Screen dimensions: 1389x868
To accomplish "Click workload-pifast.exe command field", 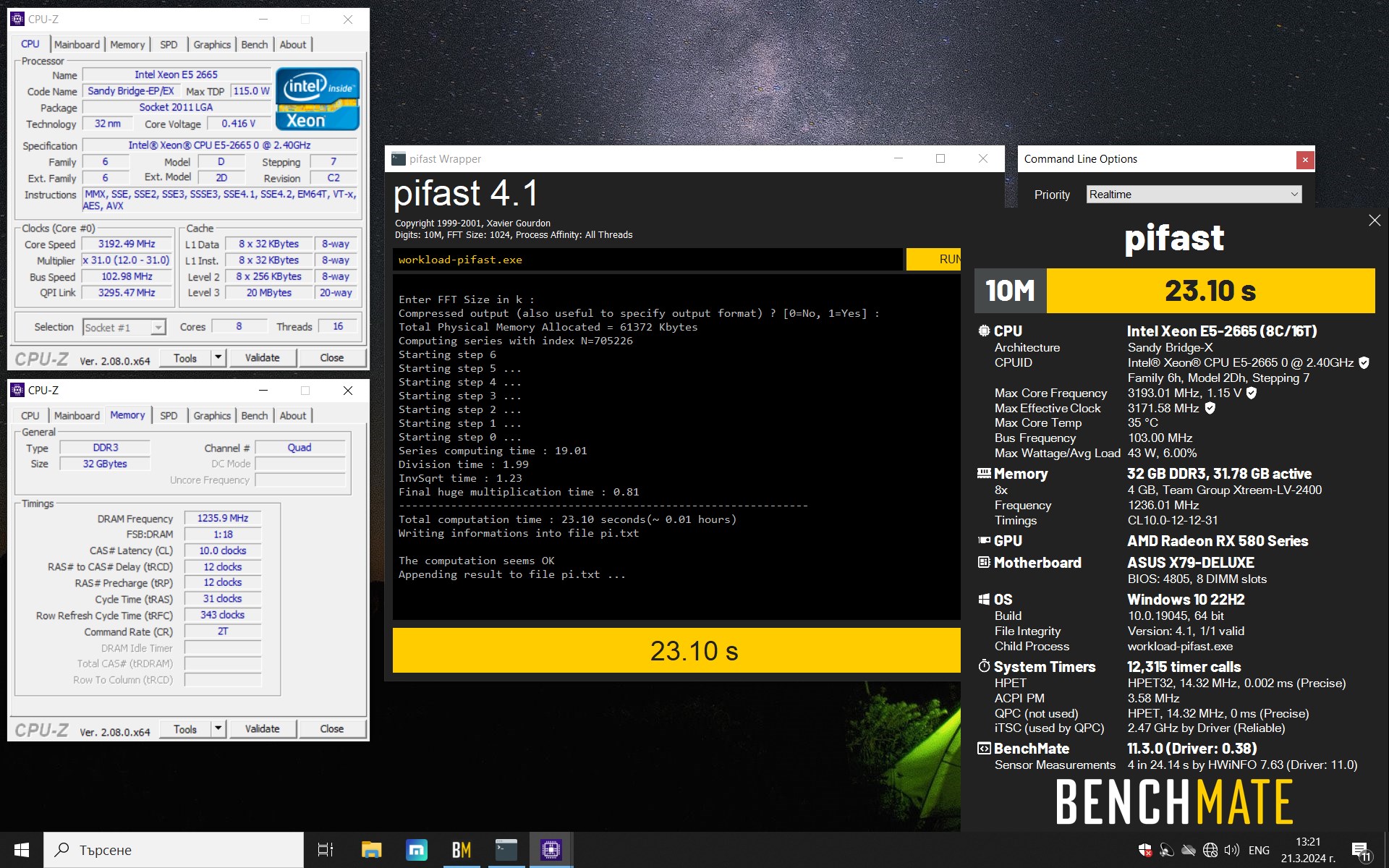I will click(647, 260).
